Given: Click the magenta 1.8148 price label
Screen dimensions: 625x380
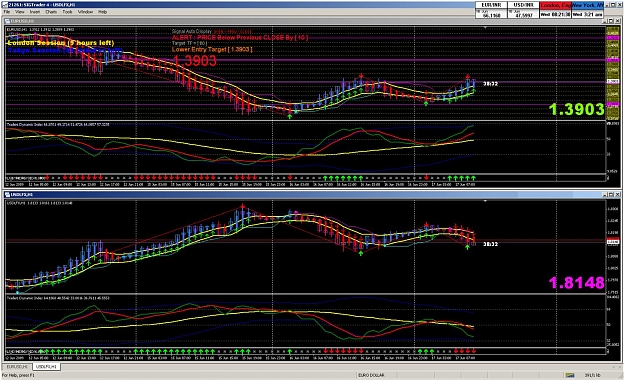Looking at the screenshot, I should [576, 283].
